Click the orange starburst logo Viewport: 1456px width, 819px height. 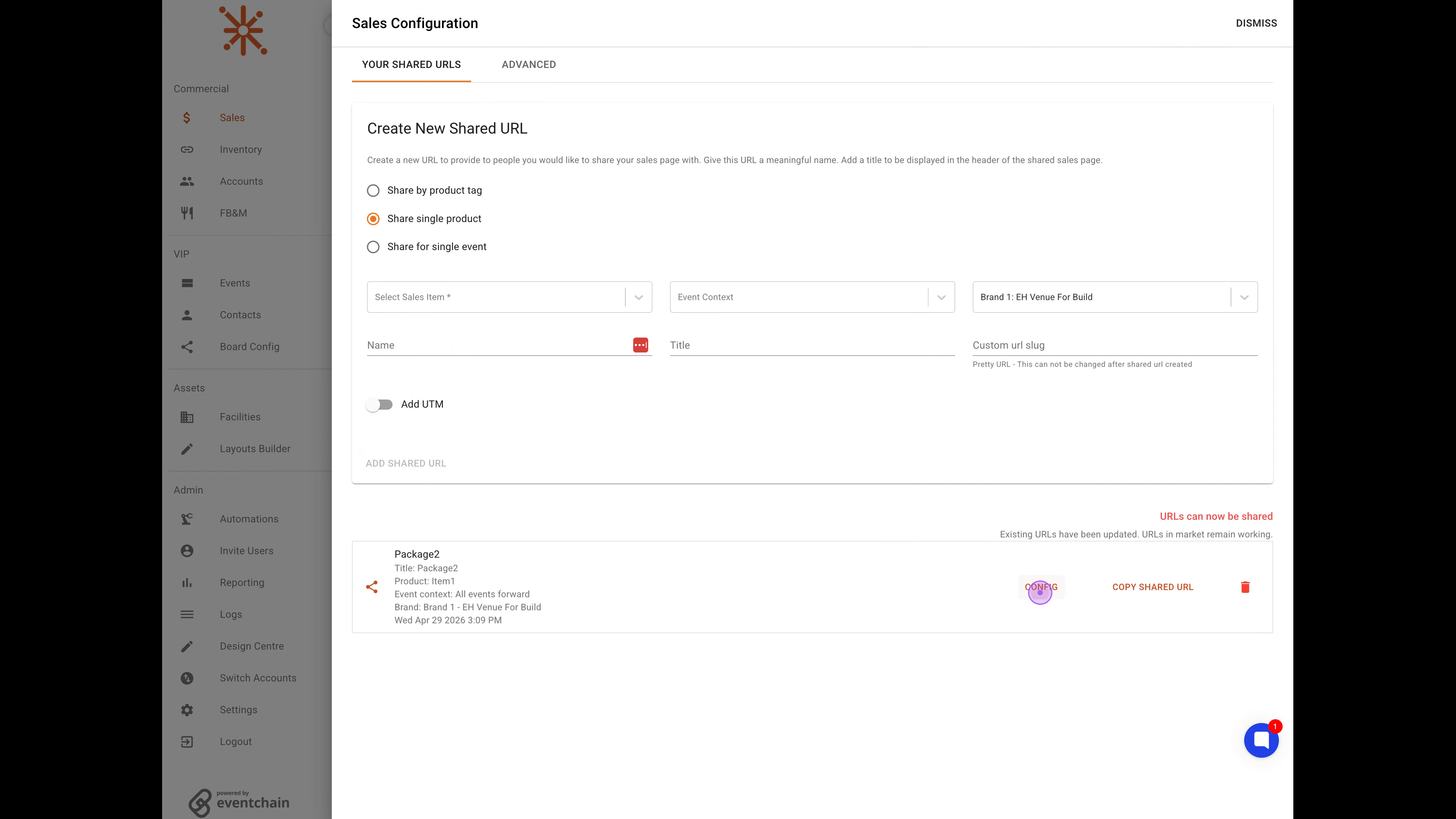click(x=243, y=30)
